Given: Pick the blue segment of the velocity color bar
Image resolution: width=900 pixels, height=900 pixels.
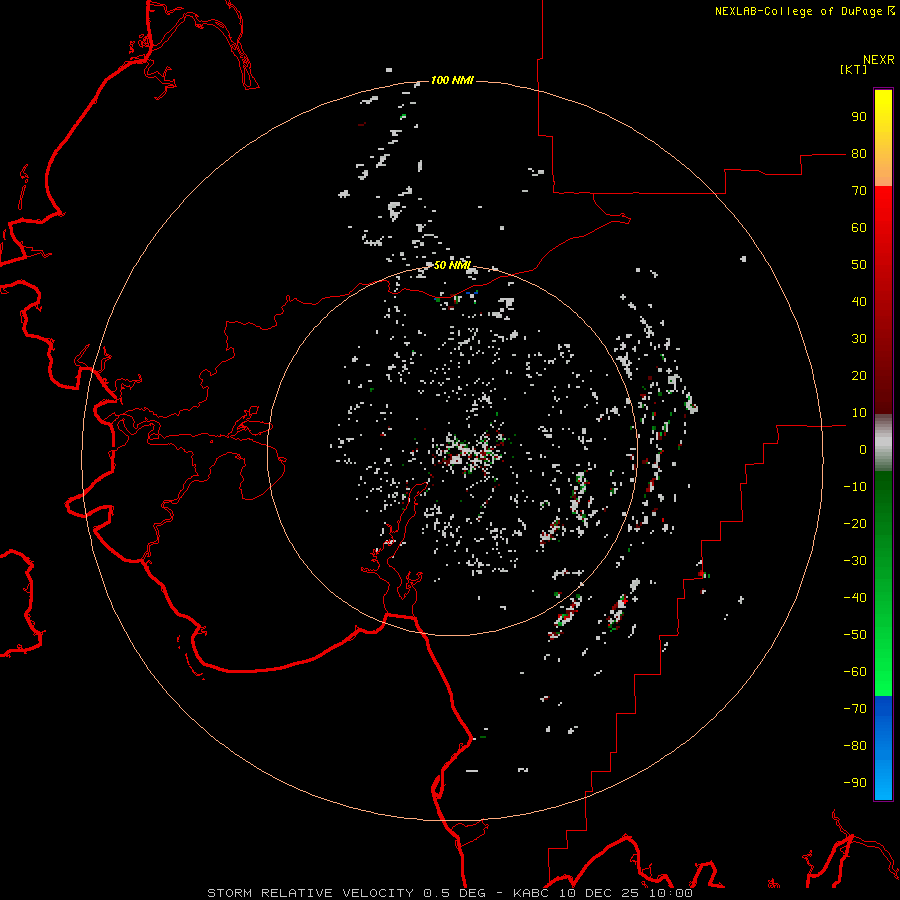Looking at the screenshot, I should [x=883, y=748].
